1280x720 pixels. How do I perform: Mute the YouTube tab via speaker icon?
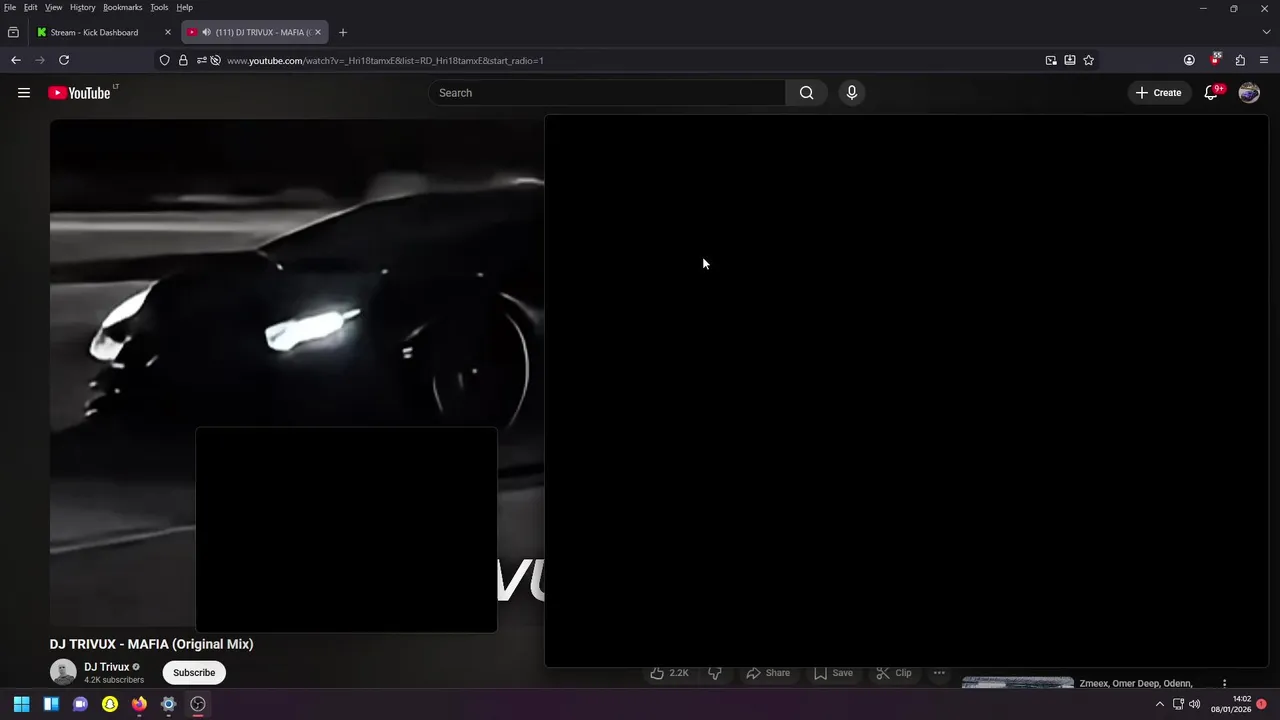pyautogui.click(x=206, y=32)
